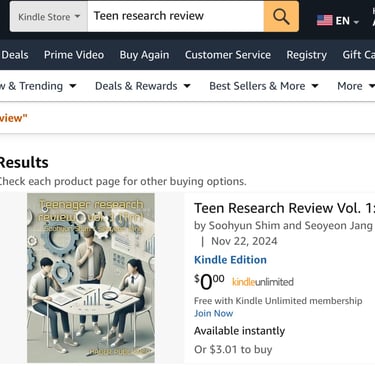The width and height of the screenshot is (375, 366).
Task: Click the search field containing Teen research review
Action: (176, 16)
